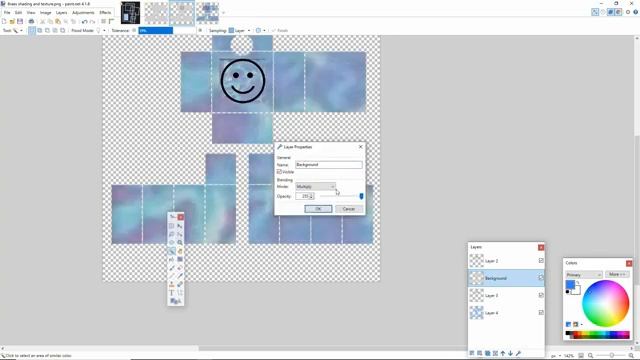Cancel the Layer Properties dialog
Viewport: 640px width, 360px height.
349,209
